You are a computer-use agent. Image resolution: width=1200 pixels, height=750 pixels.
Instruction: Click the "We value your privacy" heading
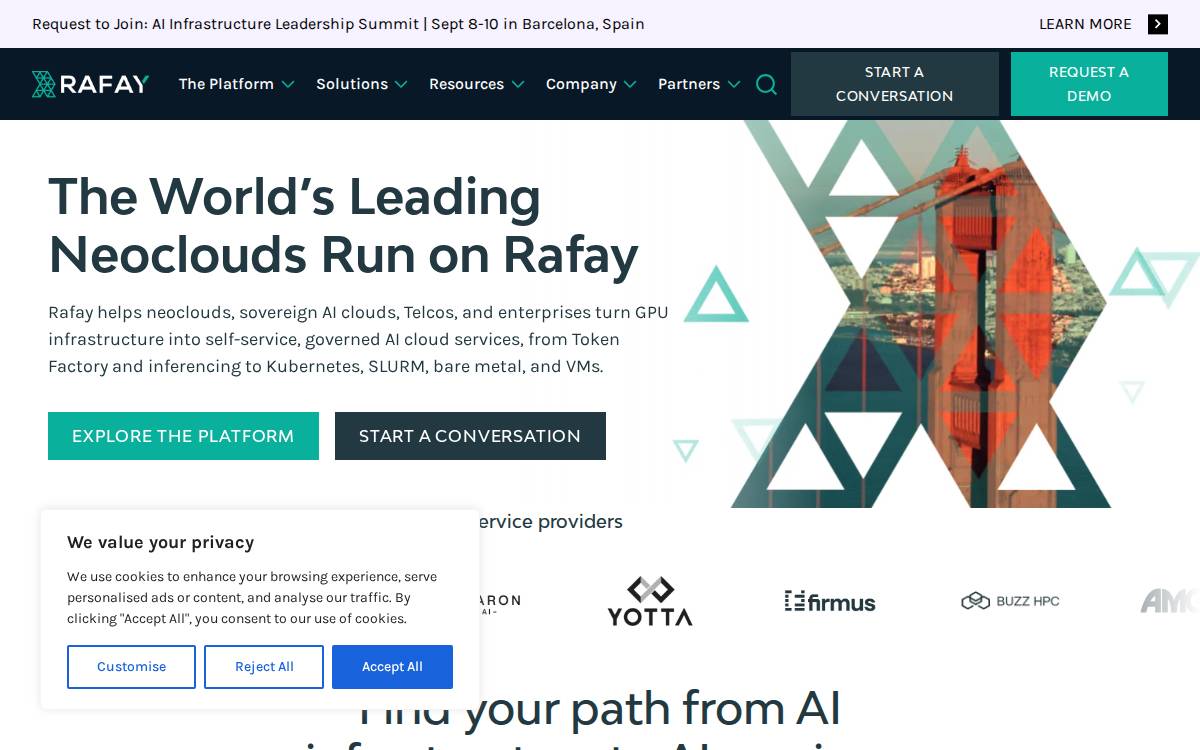(x=160, y=542)
